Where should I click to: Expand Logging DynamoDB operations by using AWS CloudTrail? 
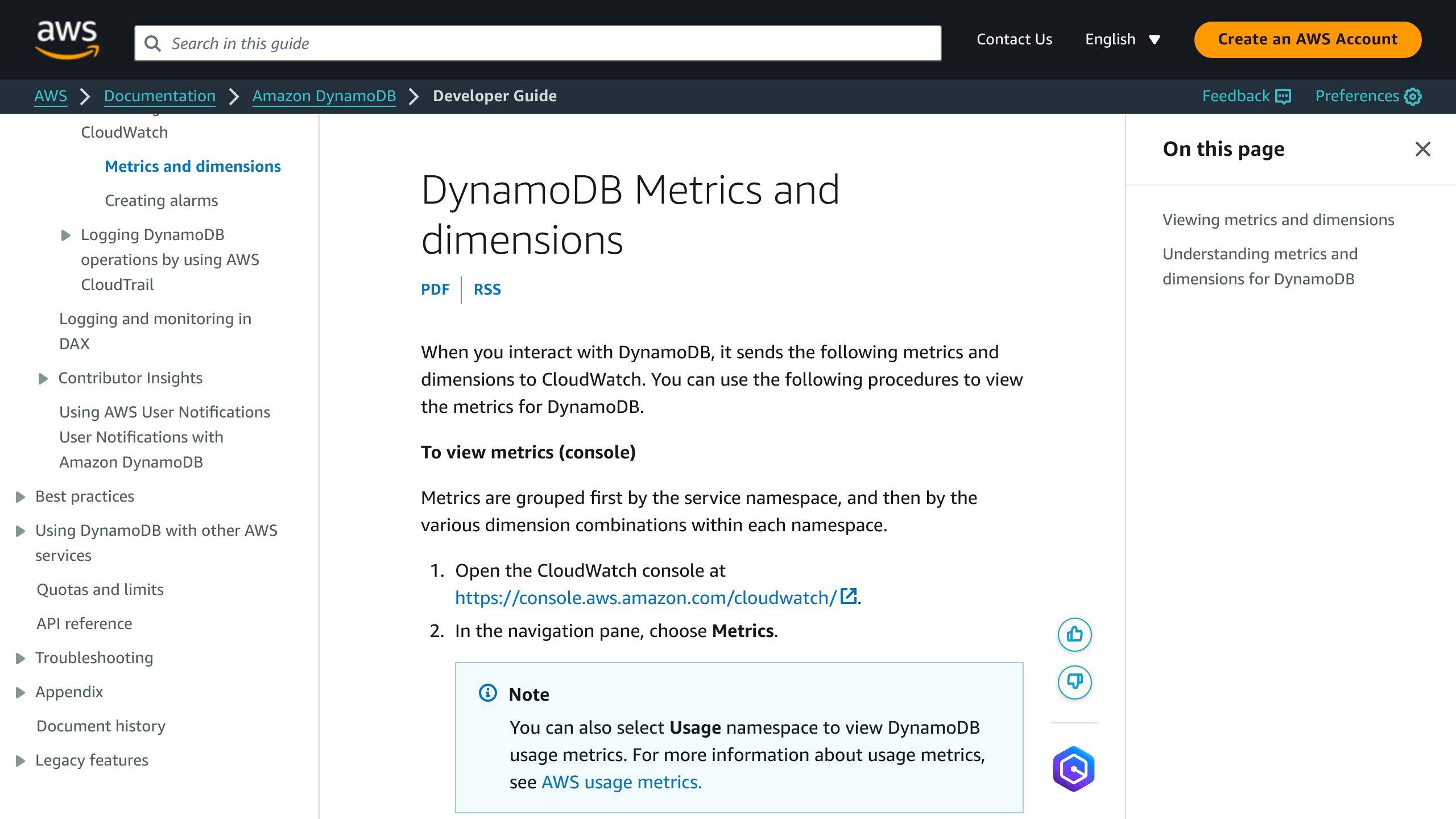[x=66, y=235]
